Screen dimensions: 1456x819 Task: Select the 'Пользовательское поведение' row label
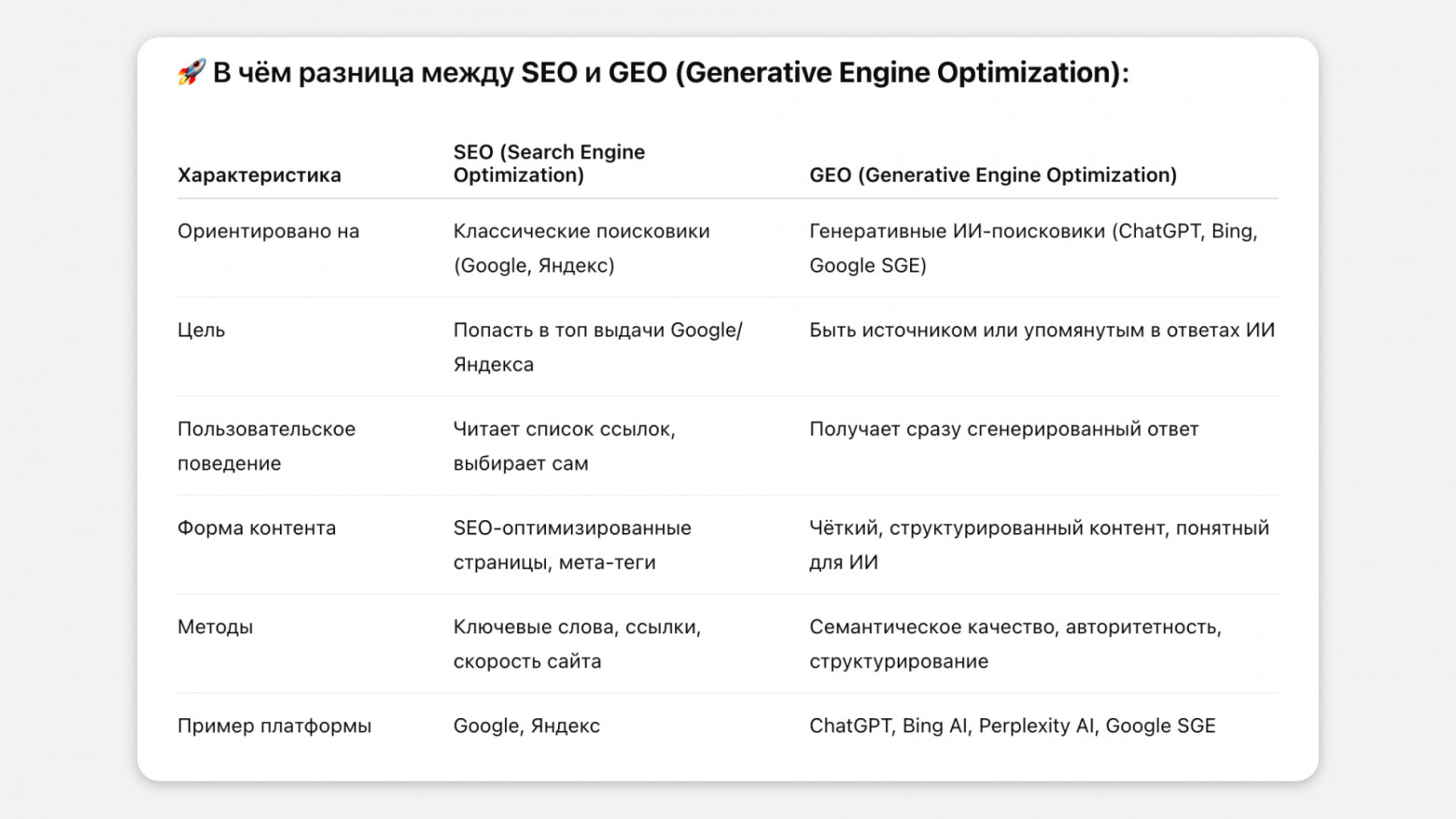266,445
